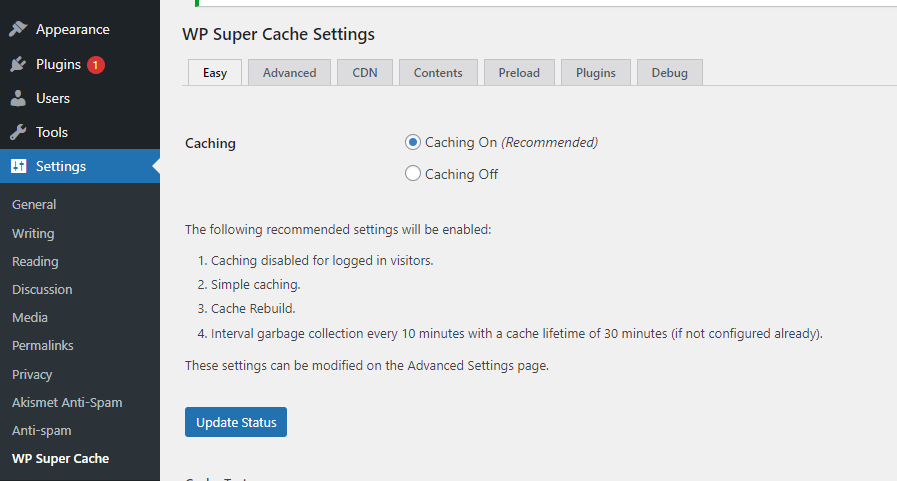Go to General settings

pos(34,204)
